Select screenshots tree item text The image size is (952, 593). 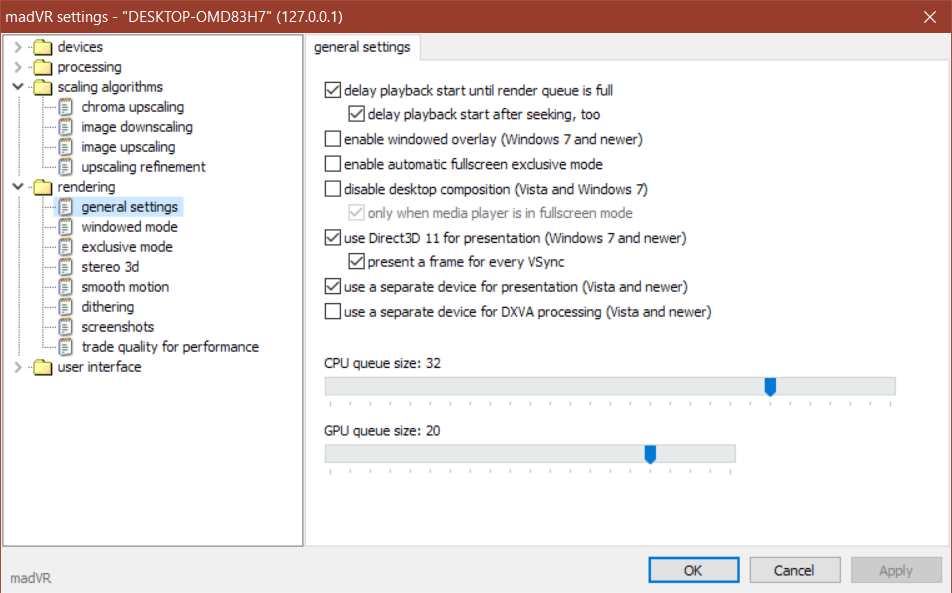[x=118, y=327]
